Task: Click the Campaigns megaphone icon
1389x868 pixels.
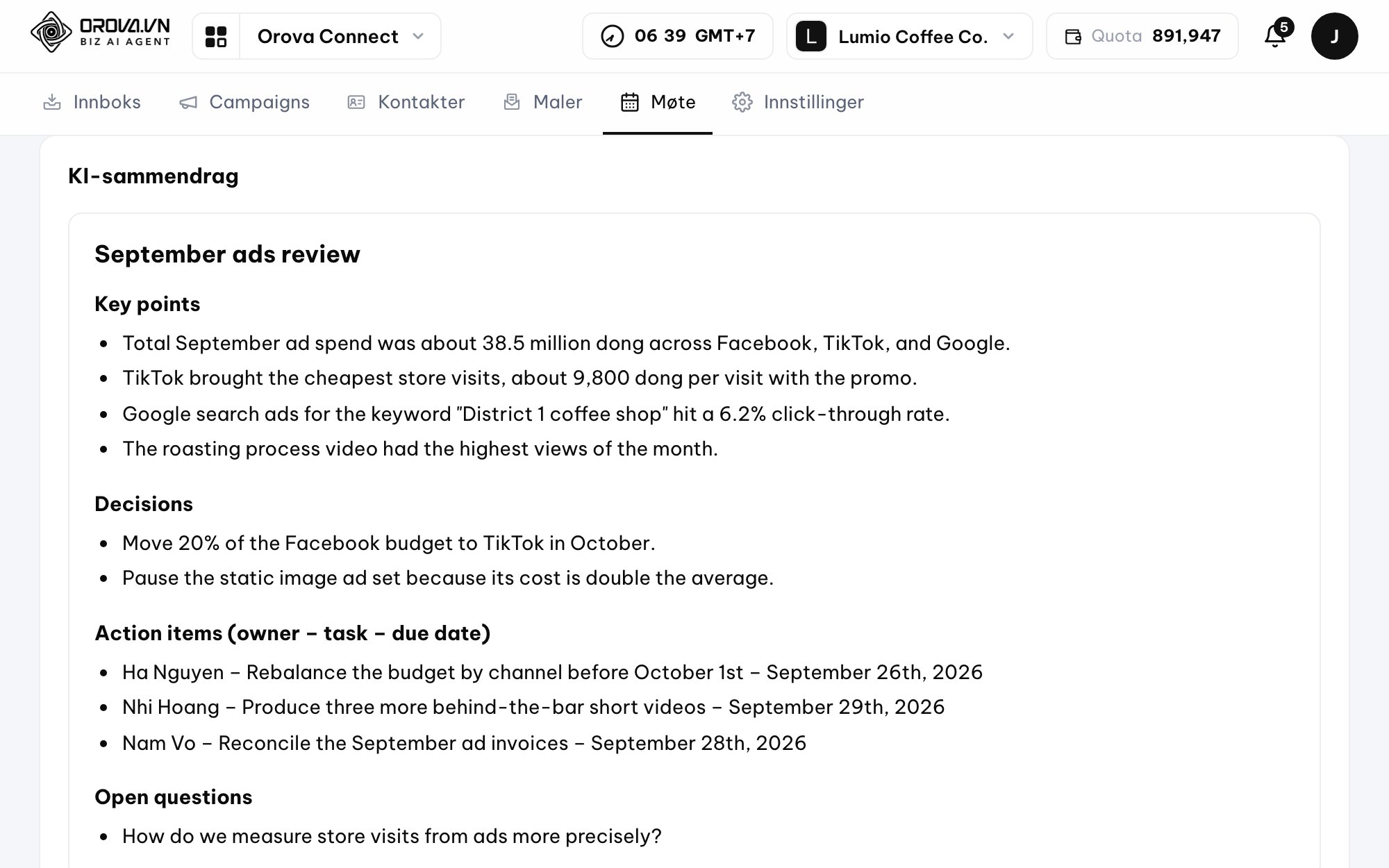Action: [x=188, y=103]
